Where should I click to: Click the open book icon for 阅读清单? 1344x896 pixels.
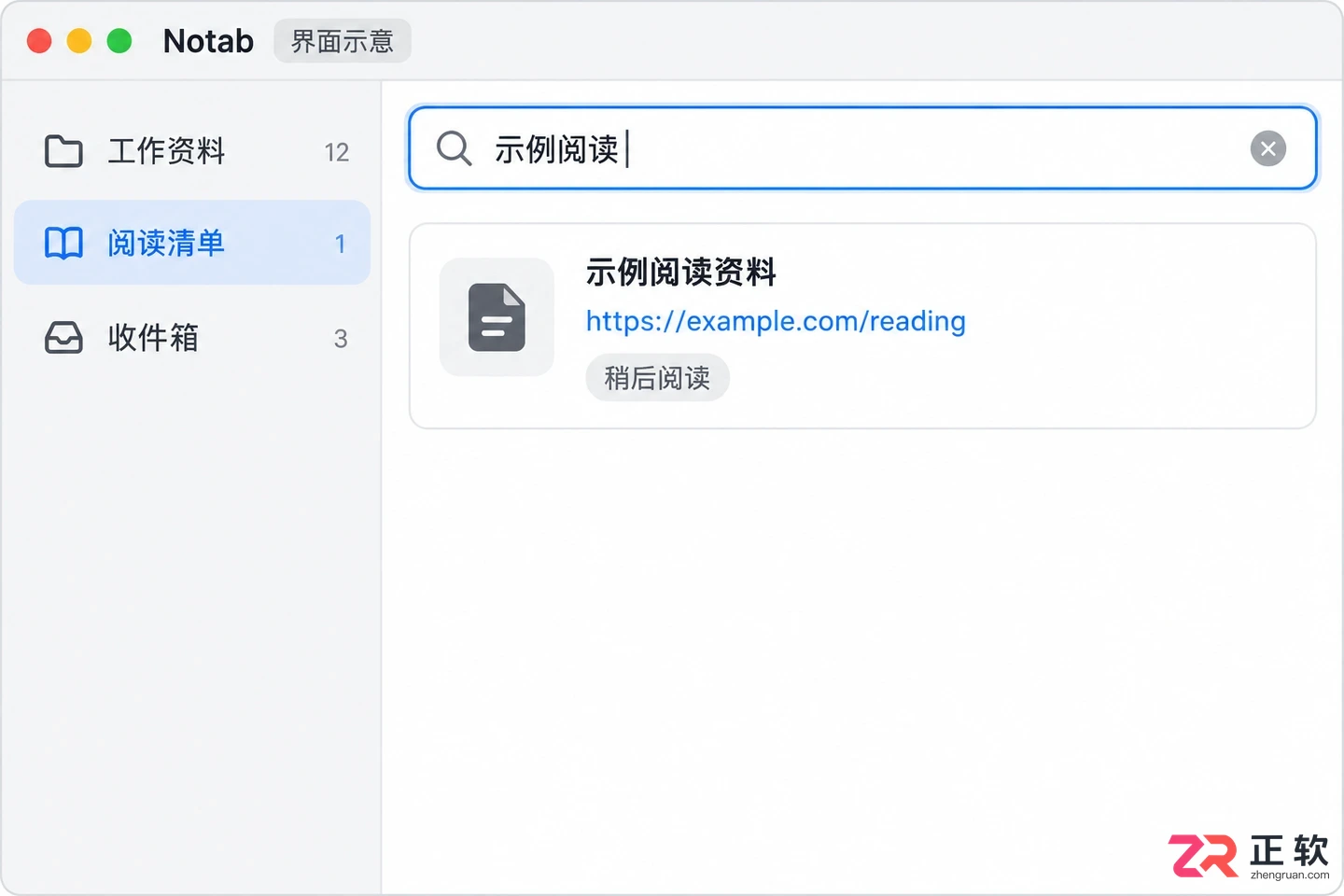click(x=63, y=243)
